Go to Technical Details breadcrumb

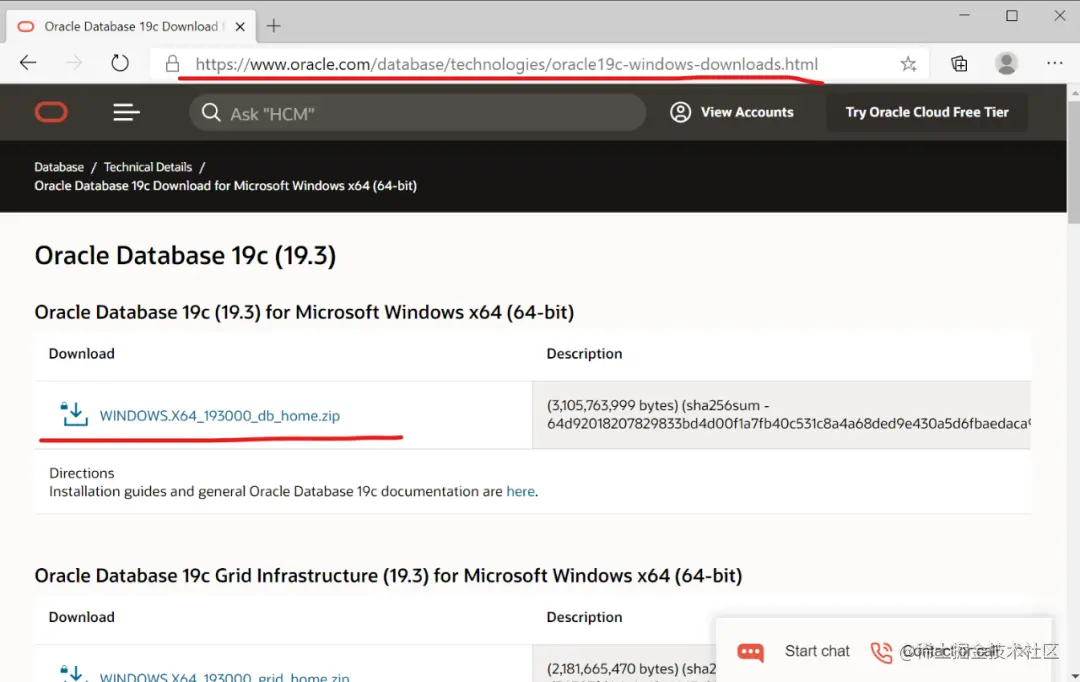coord(148,167)
